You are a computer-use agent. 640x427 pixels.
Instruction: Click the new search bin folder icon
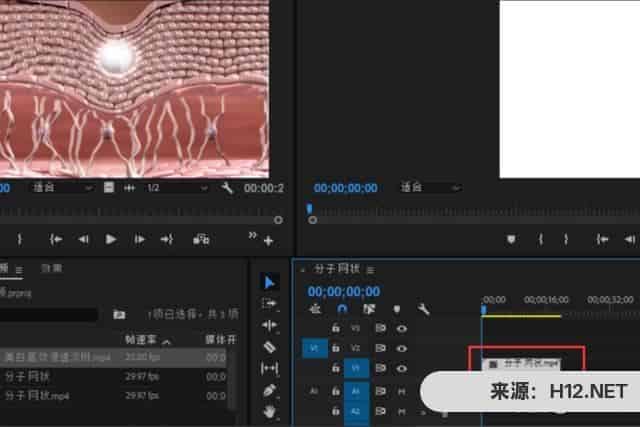click(119, 314)
